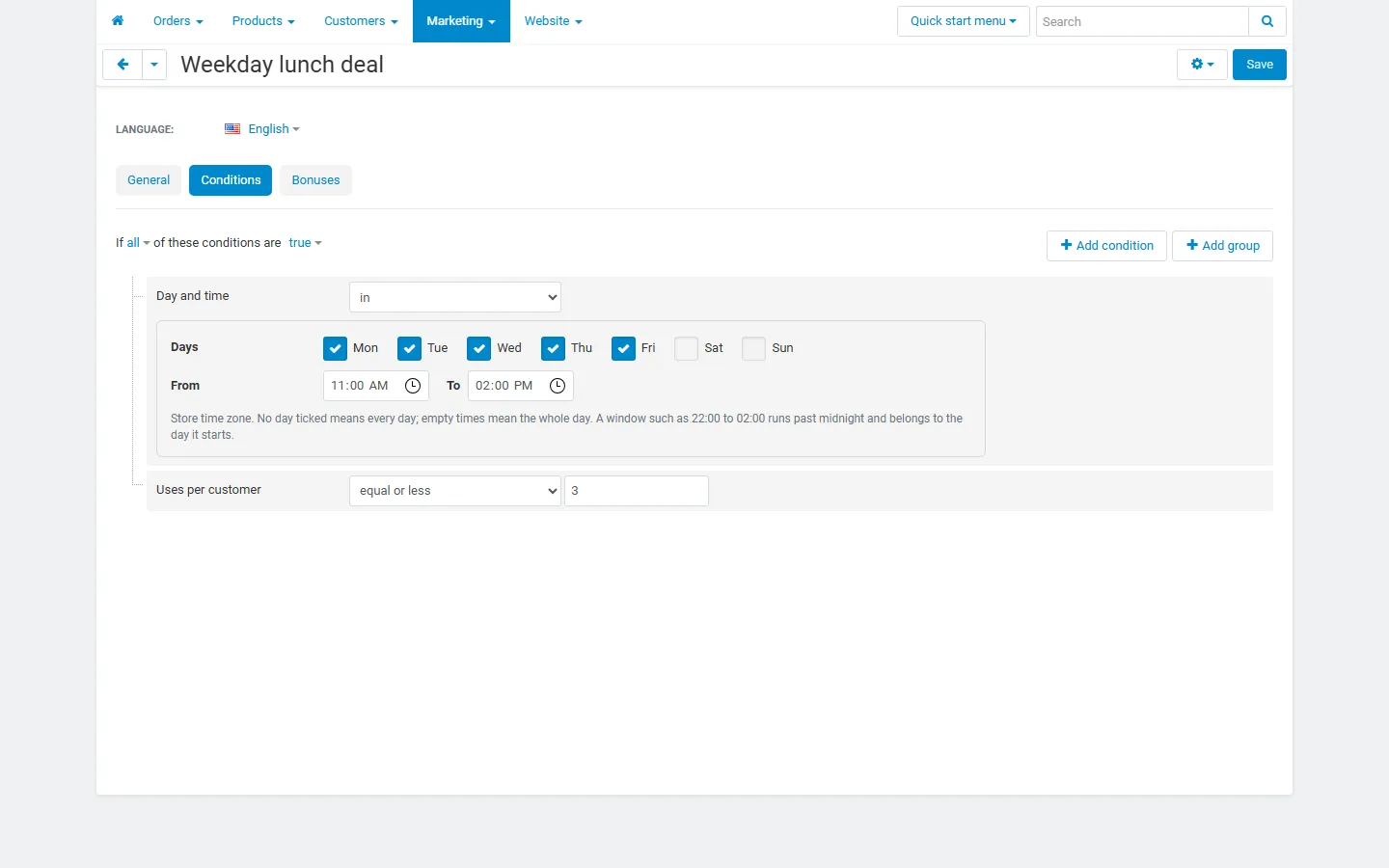Open the Website menu

pyautogui.click(x=554, y=21)
